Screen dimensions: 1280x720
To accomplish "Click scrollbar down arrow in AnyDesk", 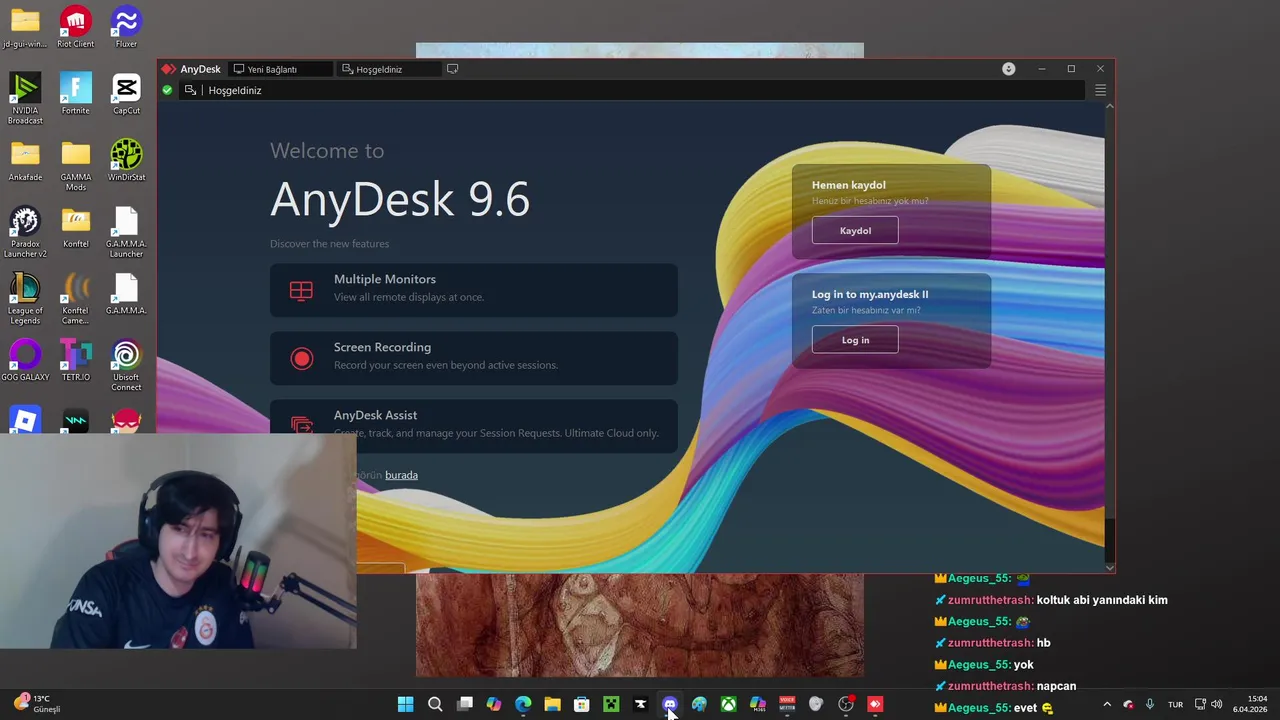I will coord(1109,567).
